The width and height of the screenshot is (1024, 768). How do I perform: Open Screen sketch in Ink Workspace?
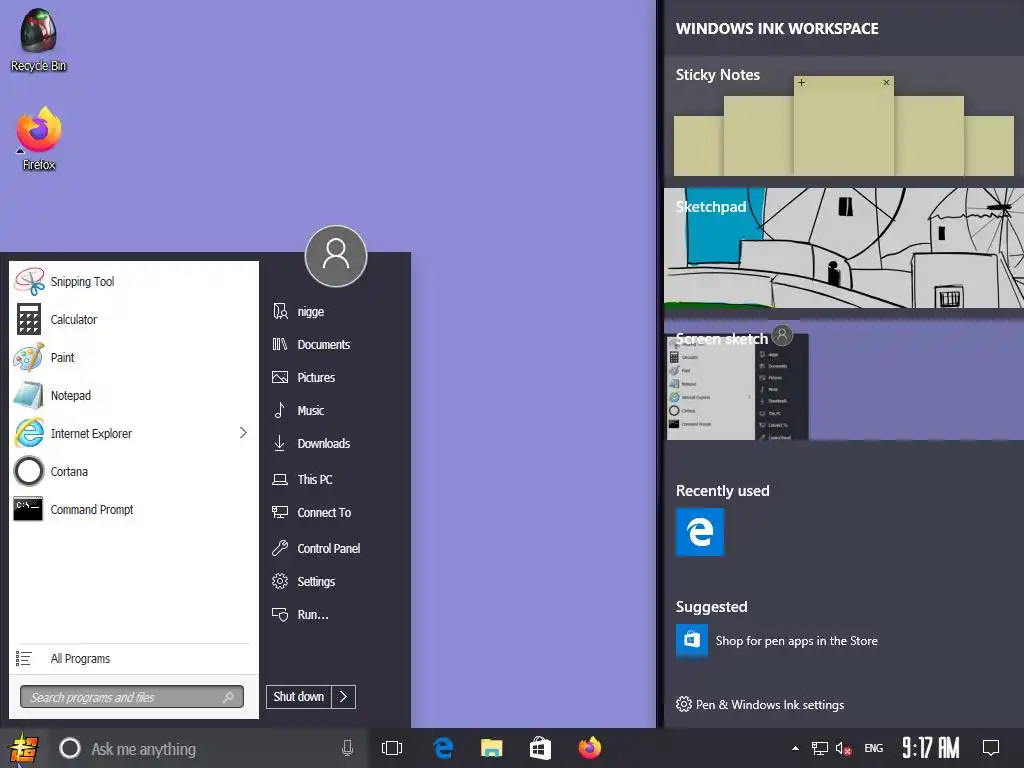click(x=844, y=381)
